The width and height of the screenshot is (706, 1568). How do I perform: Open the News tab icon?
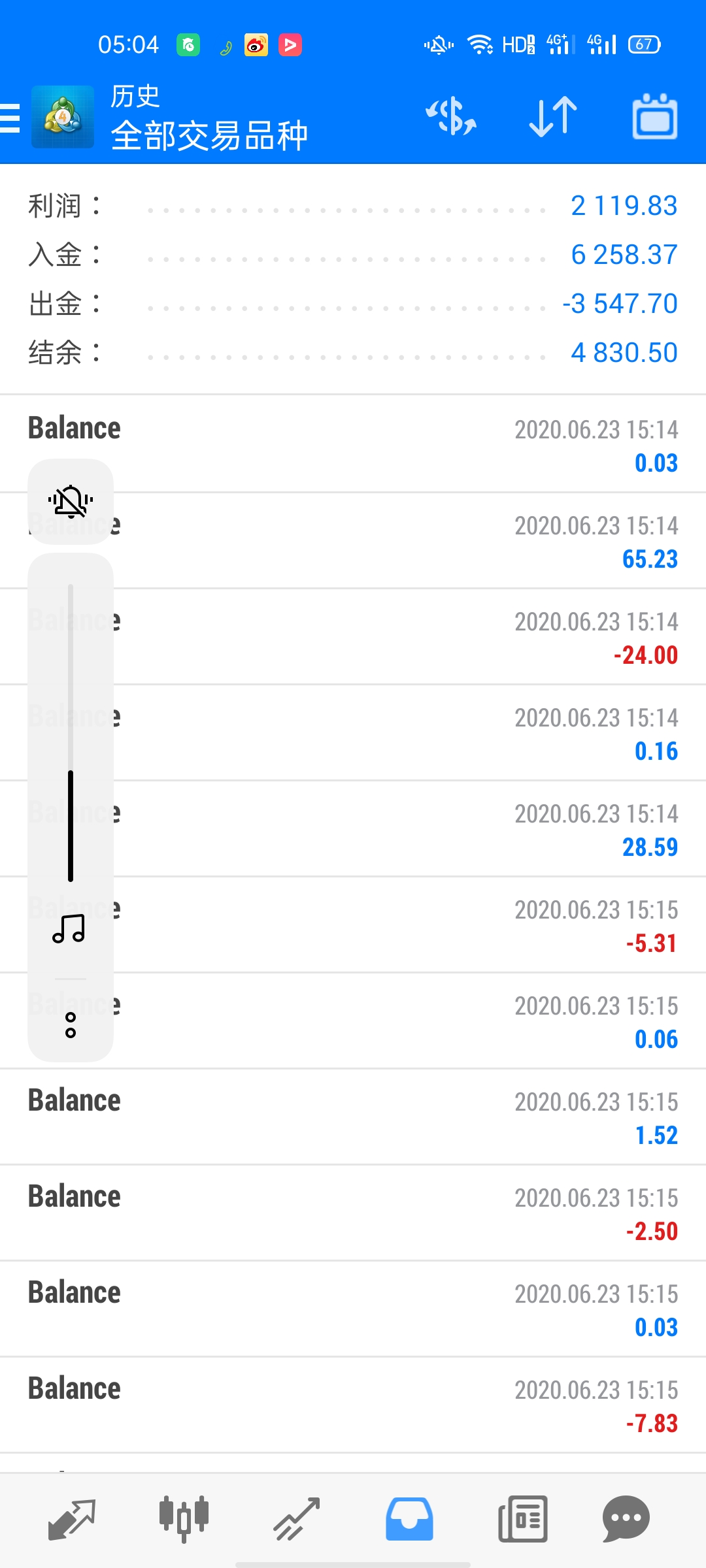click(x=522, y=1519)
